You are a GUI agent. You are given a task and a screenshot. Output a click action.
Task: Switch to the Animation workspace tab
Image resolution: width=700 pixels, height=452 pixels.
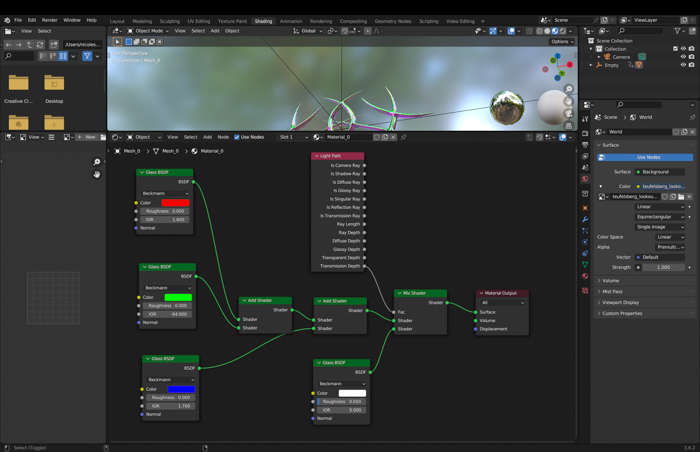coord(291,20)
